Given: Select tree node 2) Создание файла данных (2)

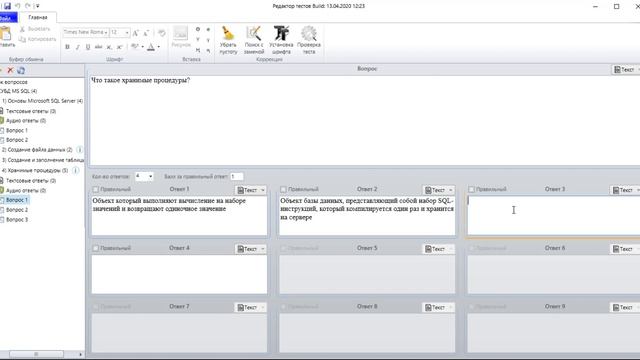Looking at the screenshot, I should point(37,150).
